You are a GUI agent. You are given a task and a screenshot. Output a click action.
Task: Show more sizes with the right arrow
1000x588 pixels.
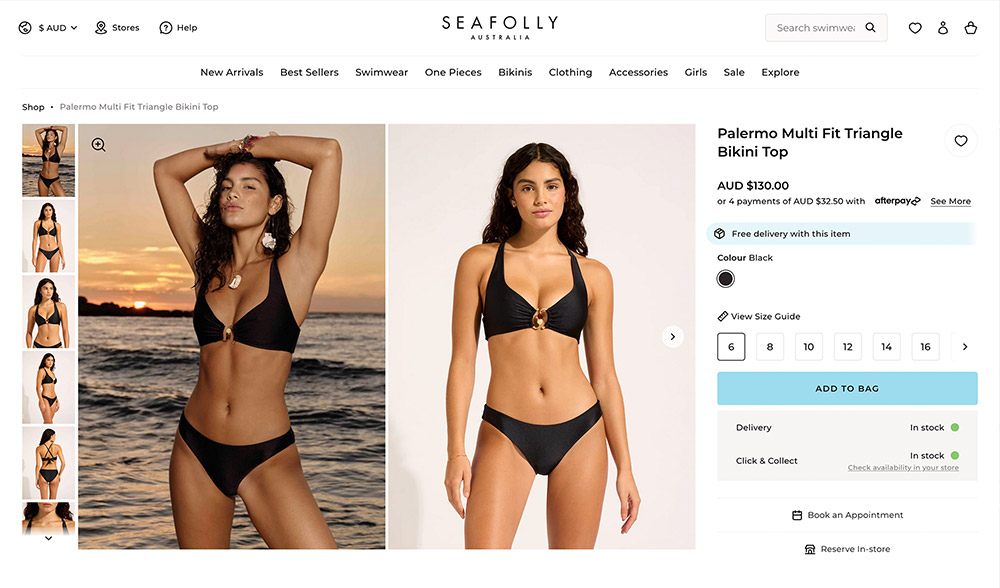(x=965, y=347)
